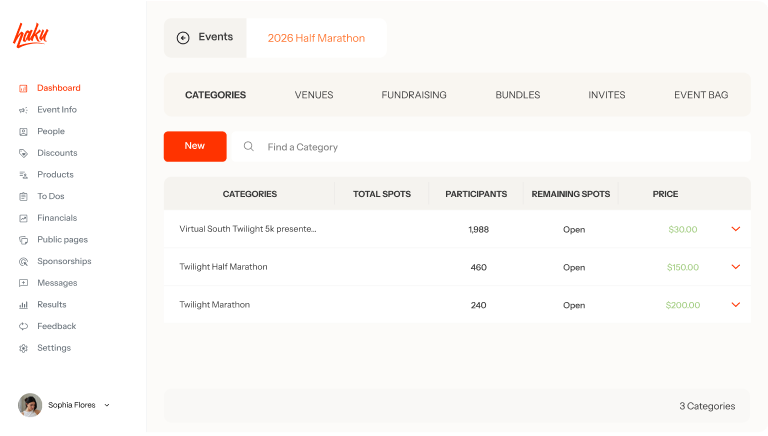Focus the Find a Category search field
768x436 pixels.
point(490,146)
